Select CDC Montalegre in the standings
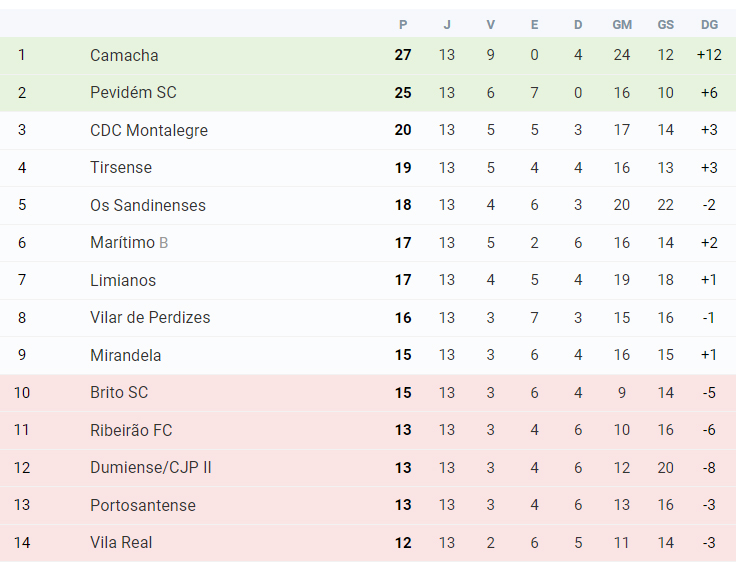The height and width of the screenshot is (566, 736). coord(149,130)
